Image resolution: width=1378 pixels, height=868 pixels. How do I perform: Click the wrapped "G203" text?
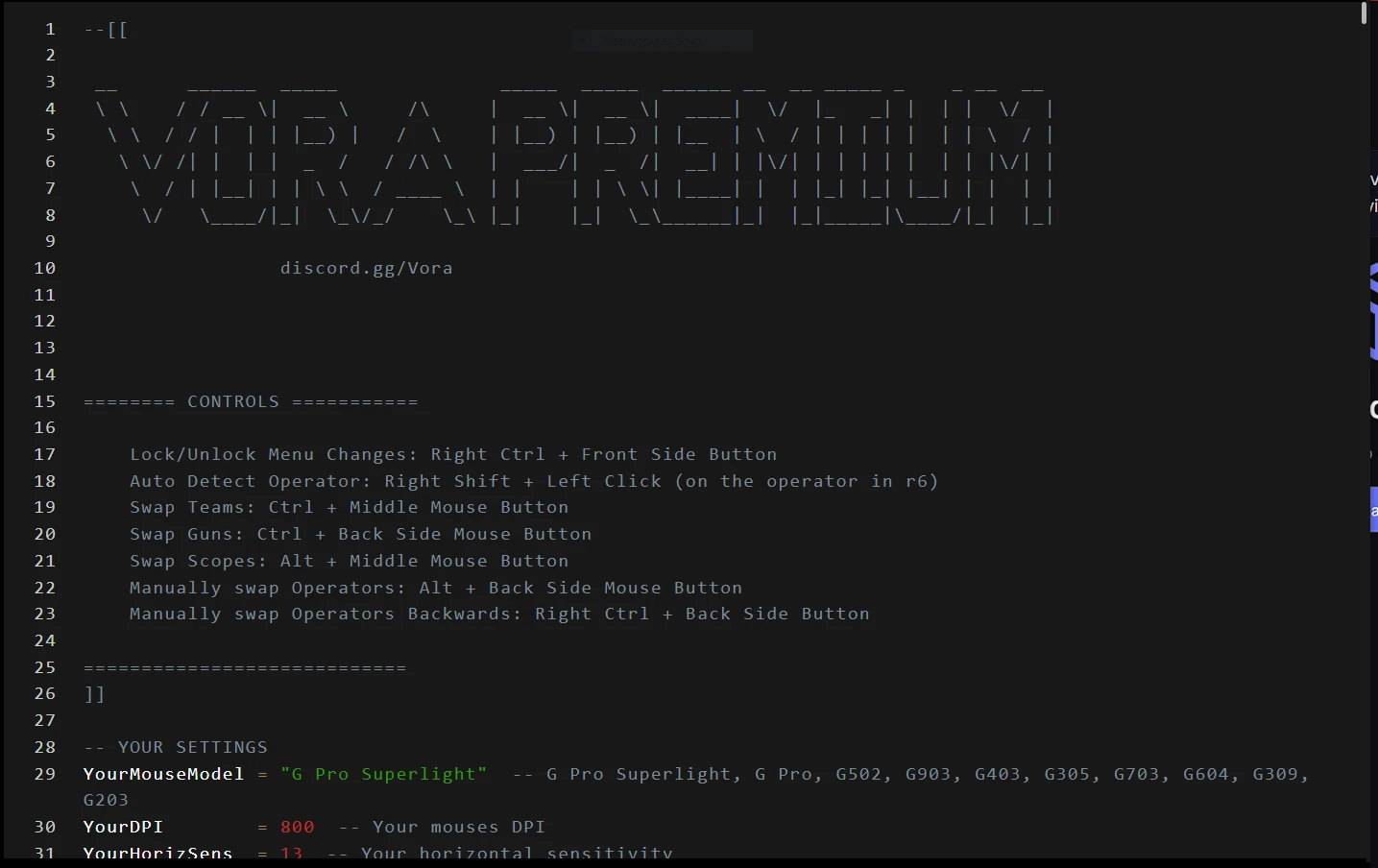click(107, 800)
